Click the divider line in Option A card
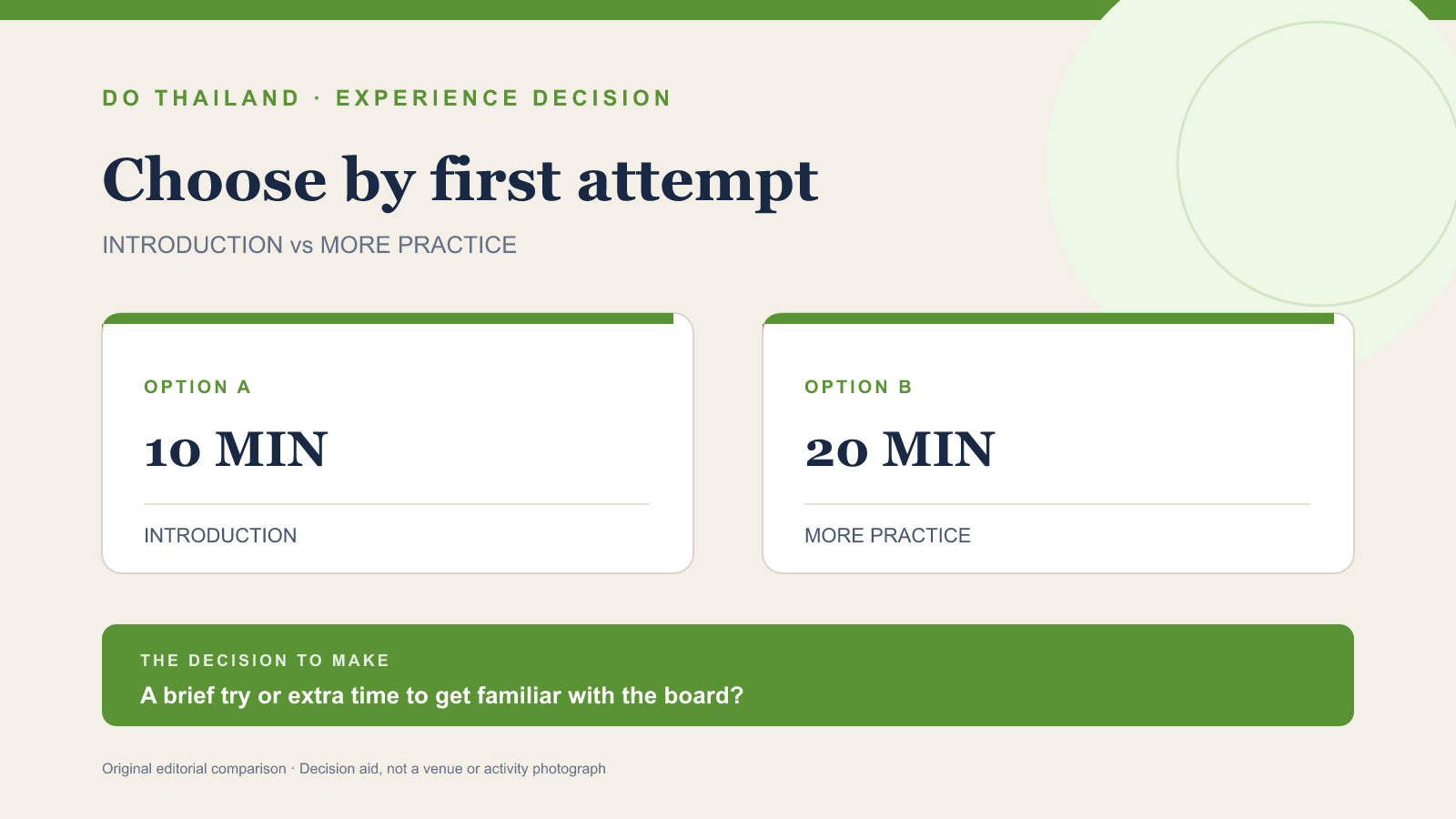This screenshot has height=819, width=1456. [x=397, y=504]
